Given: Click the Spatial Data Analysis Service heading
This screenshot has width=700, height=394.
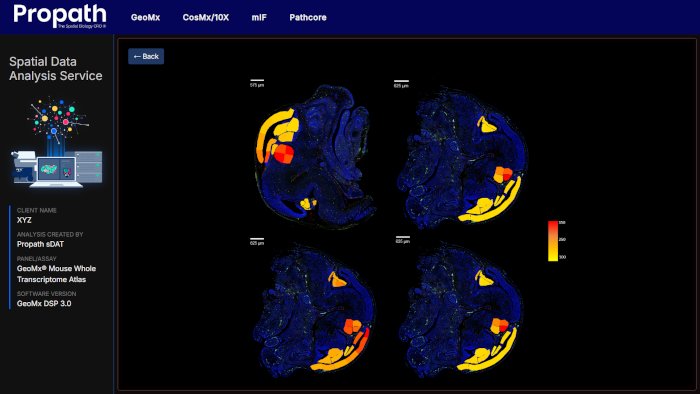Looking at the screenshot, I should 56,69.
